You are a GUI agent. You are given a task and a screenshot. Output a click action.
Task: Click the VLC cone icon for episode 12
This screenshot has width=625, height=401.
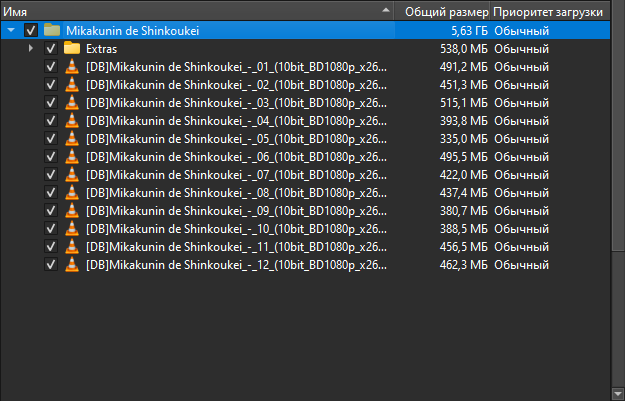72,265
